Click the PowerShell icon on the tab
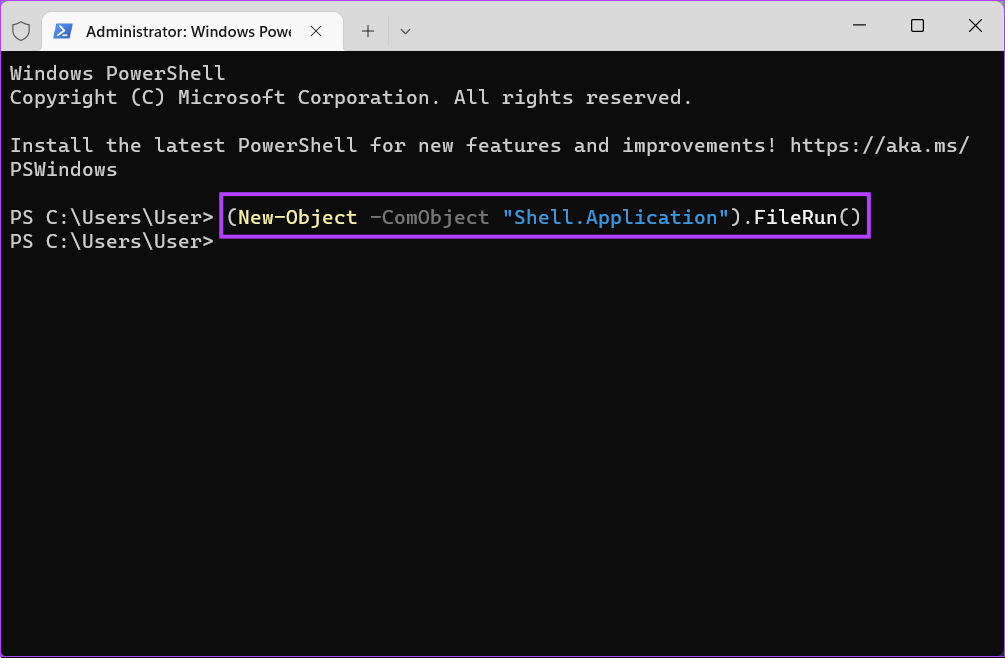Screen dimensions: 1005x658 coord(62,31)
